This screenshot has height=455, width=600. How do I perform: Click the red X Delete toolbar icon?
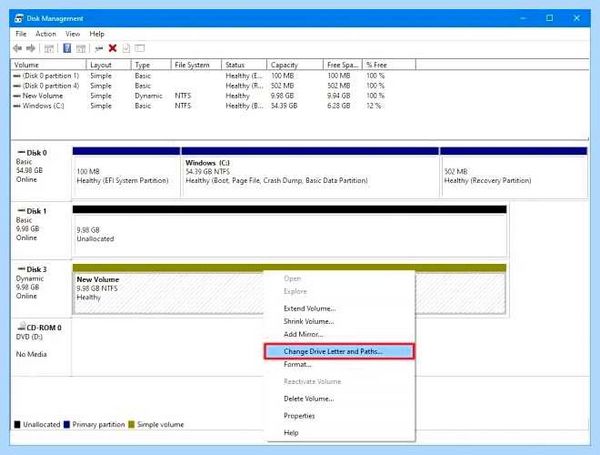[112, 48]
